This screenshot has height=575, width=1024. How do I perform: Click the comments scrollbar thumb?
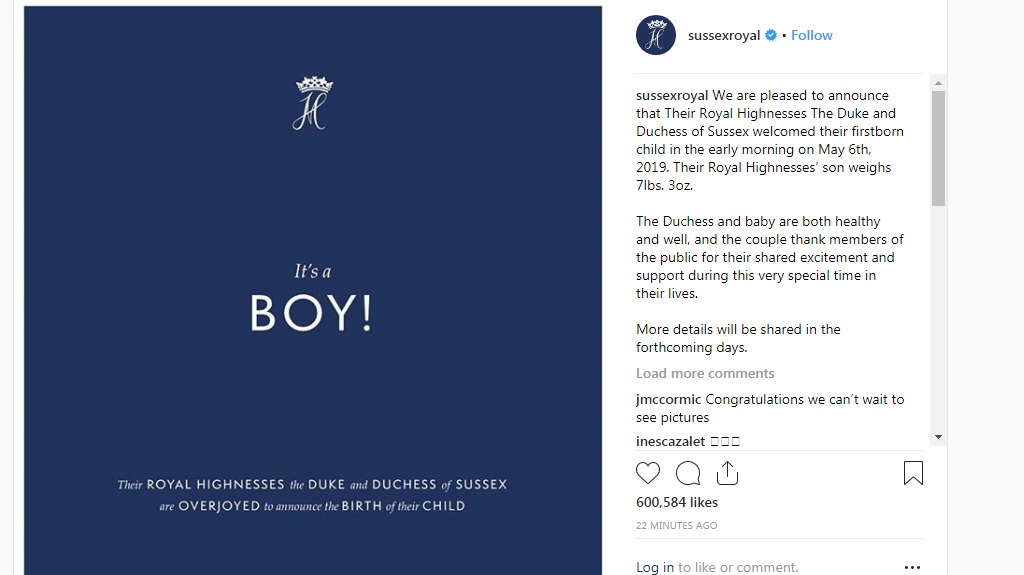click(x=938, y=148)
